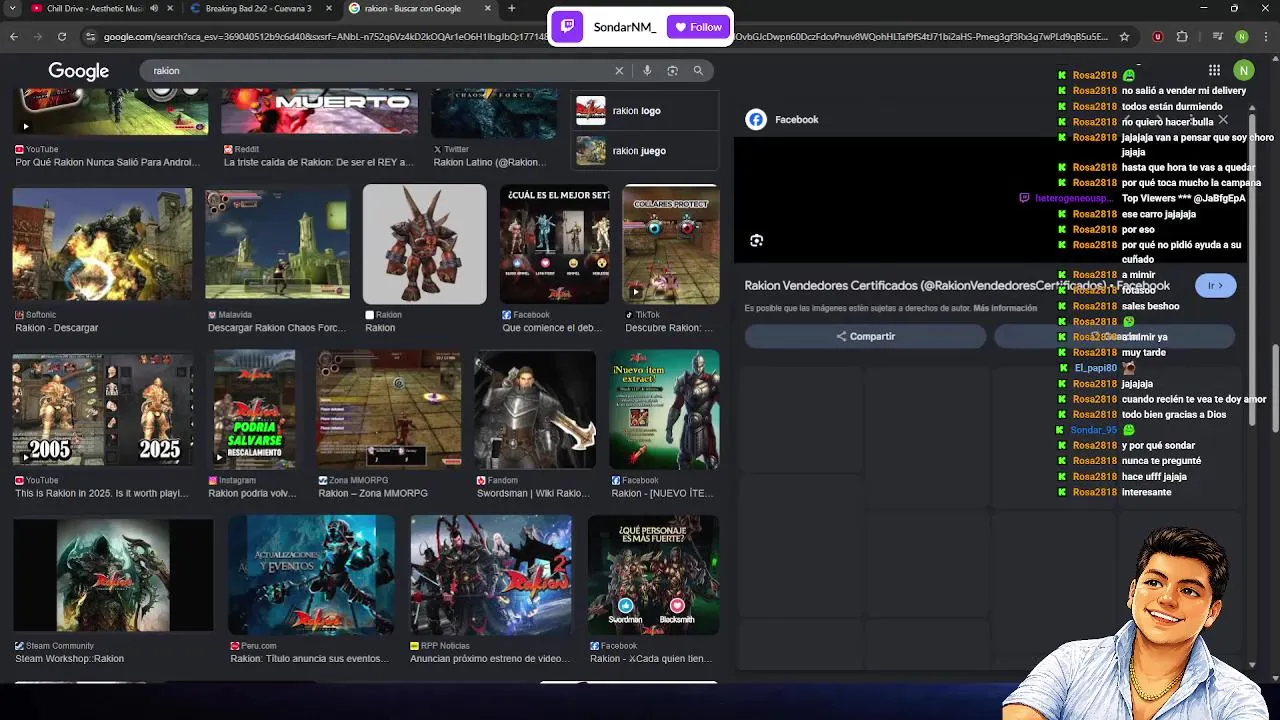Open the browser extensions puzzle icon

(x=1182, y=37)
